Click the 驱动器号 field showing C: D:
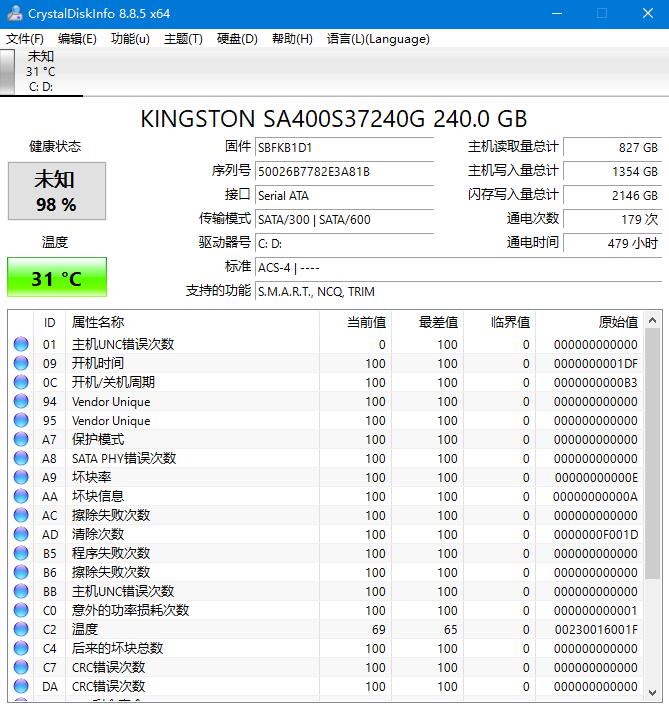This screenshot has width=669, height=709. (x=344, y=244)
